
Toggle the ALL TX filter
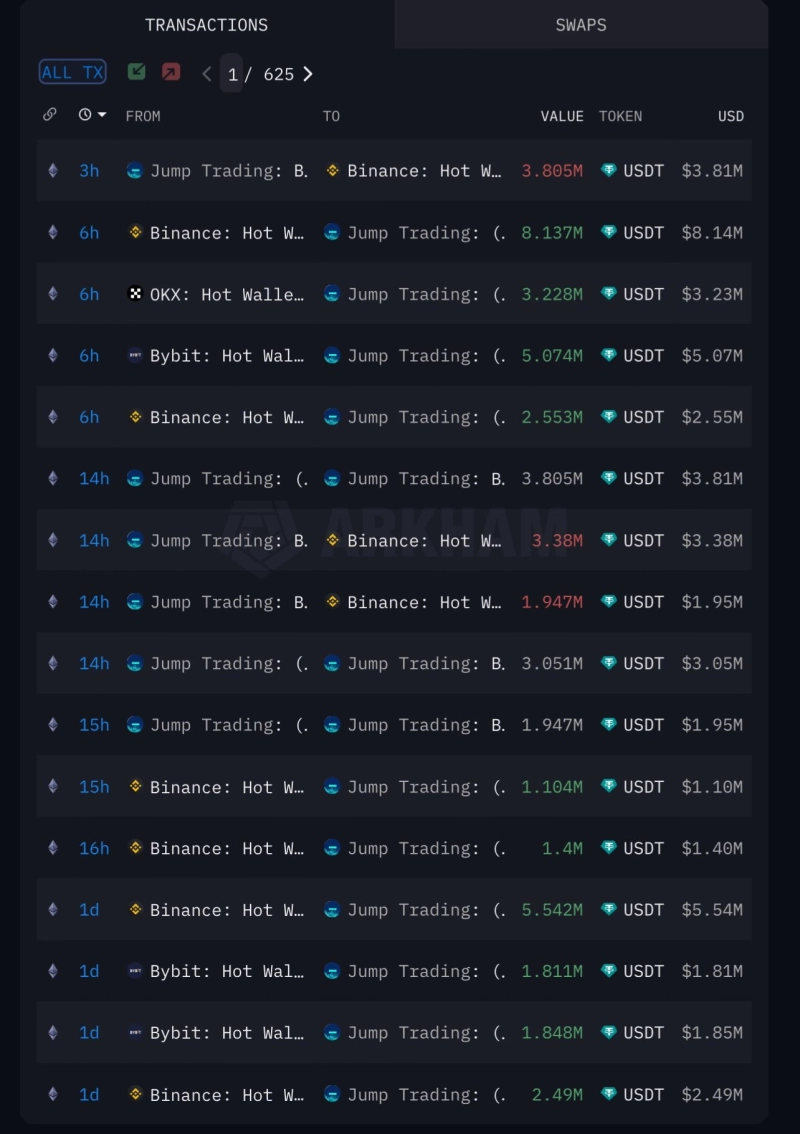tap(72, 72)
